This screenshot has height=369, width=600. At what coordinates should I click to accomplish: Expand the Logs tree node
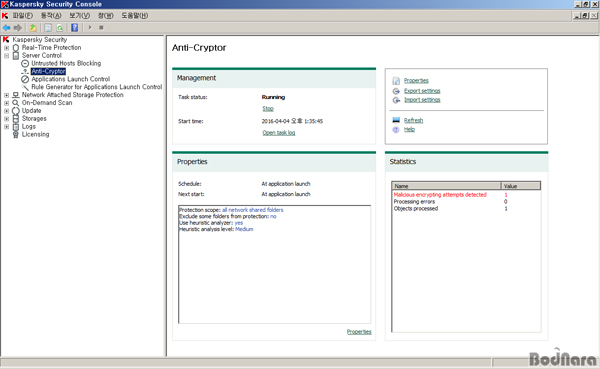point(7,127)
